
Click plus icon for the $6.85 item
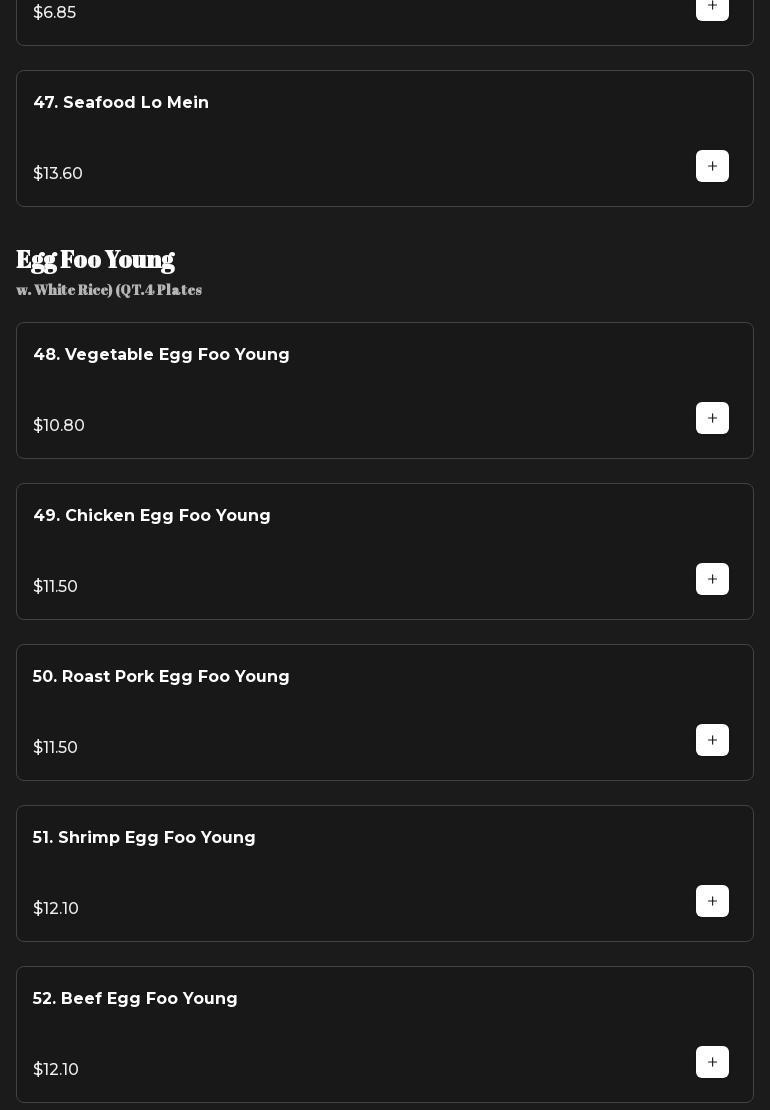tap(712, 7)
